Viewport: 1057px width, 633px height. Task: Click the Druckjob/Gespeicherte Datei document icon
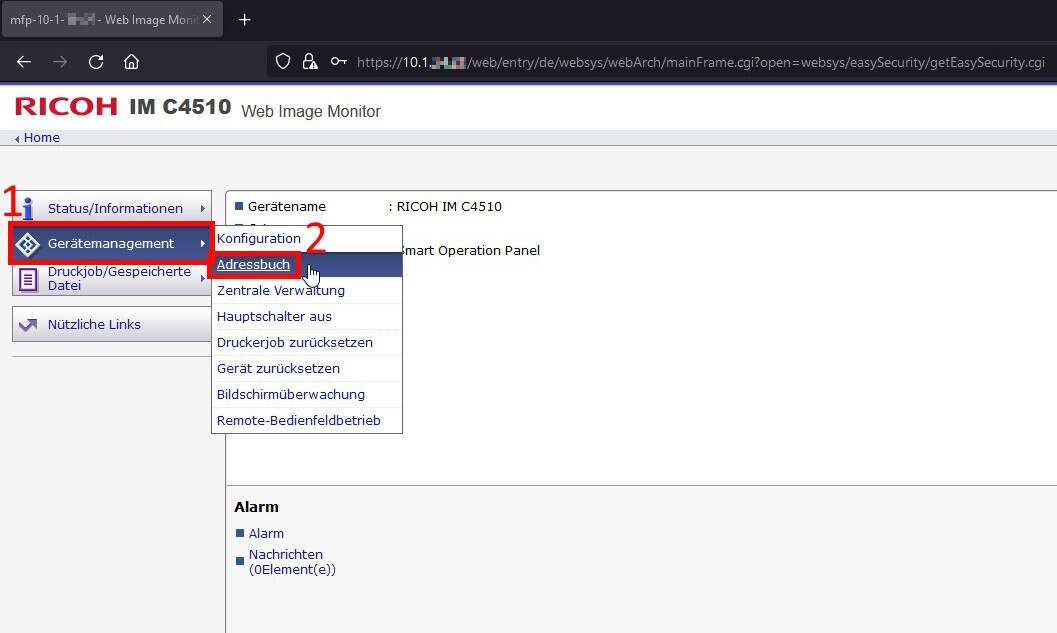pyautogui.click(x=28, y=279)
